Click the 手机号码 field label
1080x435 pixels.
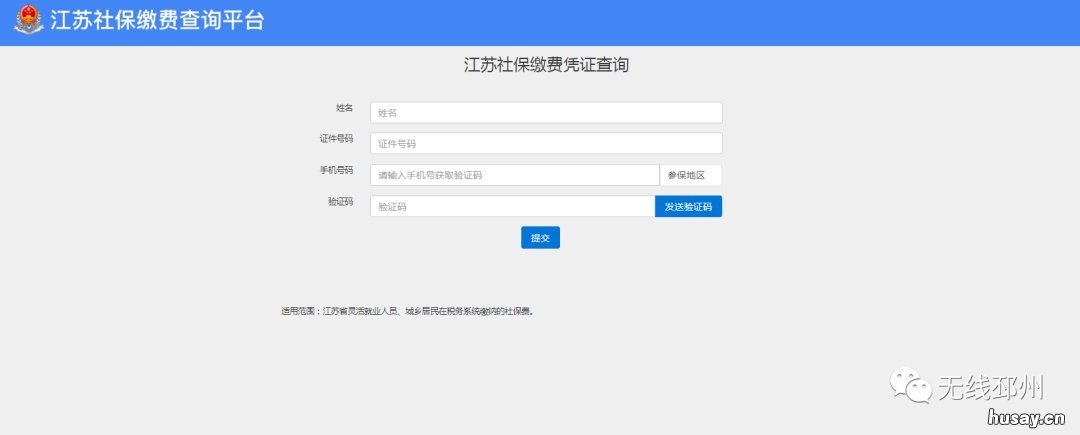pyautogui.click(x=336, y=171)
